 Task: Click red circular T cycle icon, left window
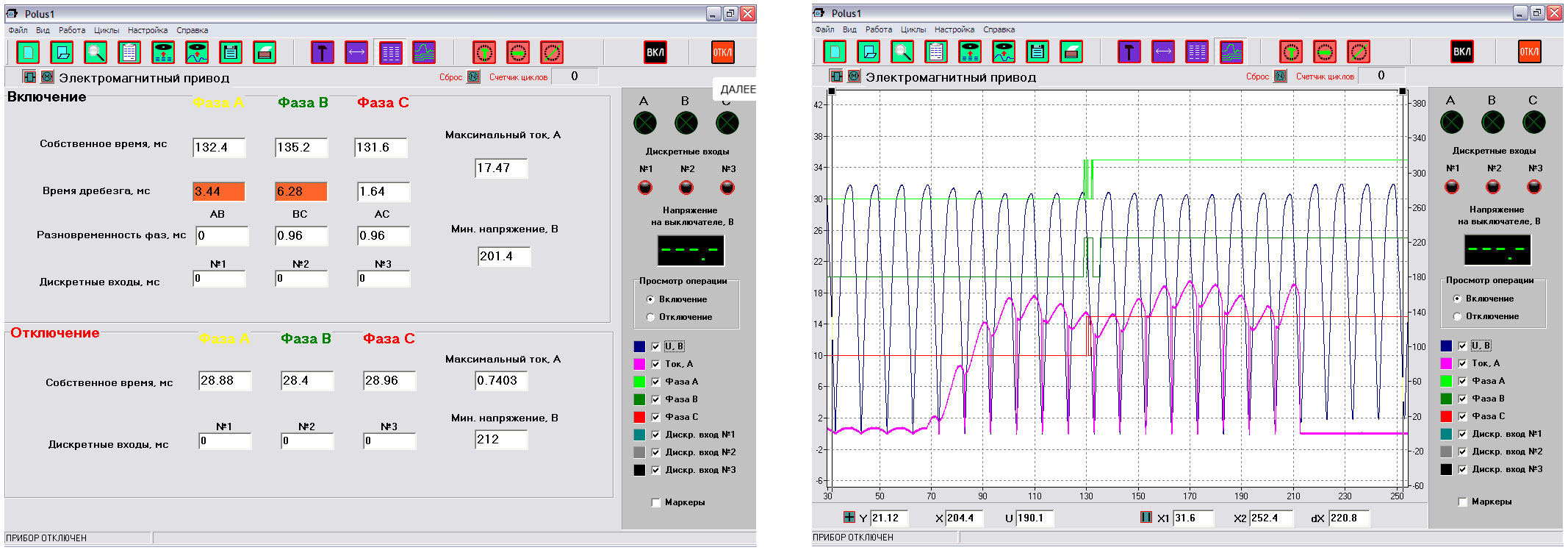pos(484,52)
